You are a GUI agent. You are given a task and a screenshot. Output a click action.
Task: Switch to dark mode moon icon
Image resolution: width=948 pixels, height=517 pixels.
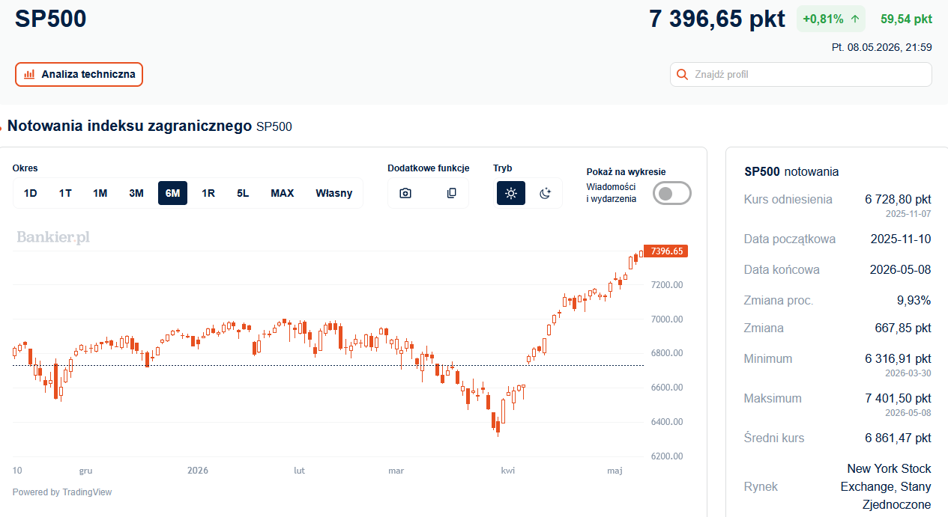tap(545, 193)
